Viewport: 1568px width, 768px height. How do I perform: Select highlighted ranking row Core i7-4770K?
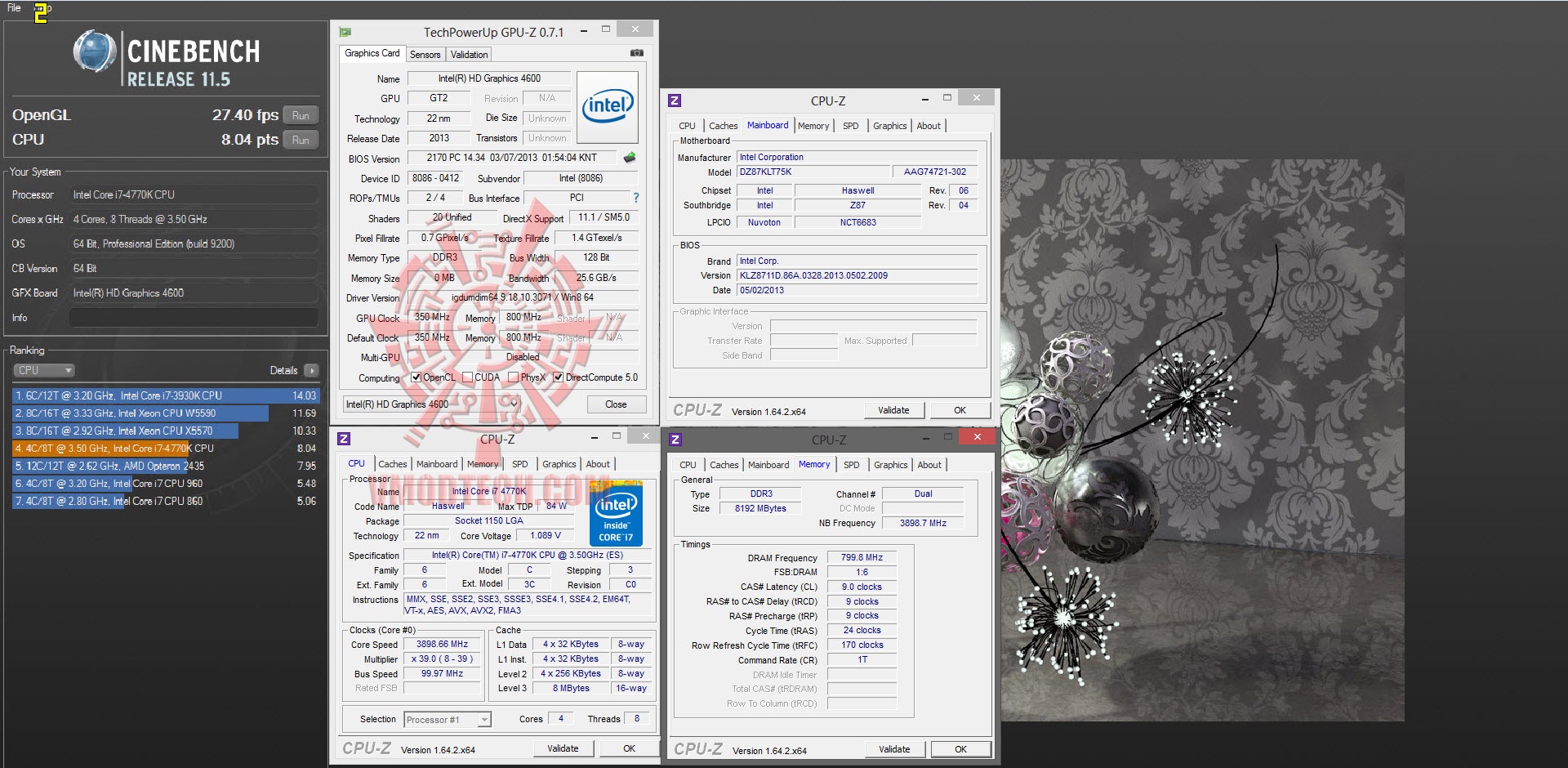166,449
